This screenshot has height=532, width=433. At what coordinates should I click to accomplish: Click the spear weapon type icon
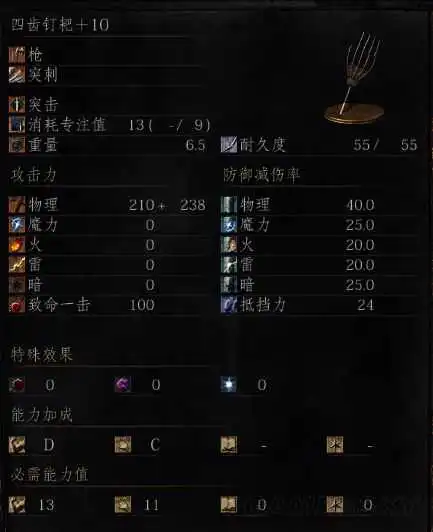pyautogui.click(x=17, y=55)
